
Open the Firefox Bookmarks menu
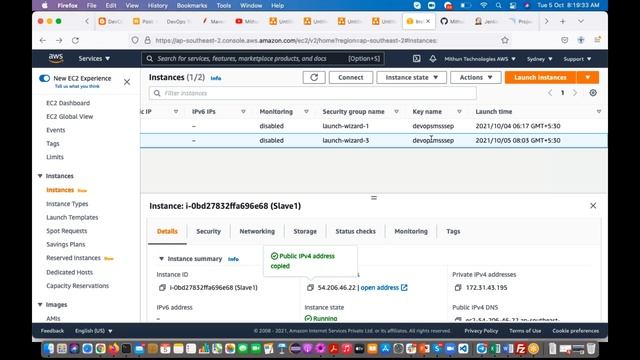click(x=192, y=5)
